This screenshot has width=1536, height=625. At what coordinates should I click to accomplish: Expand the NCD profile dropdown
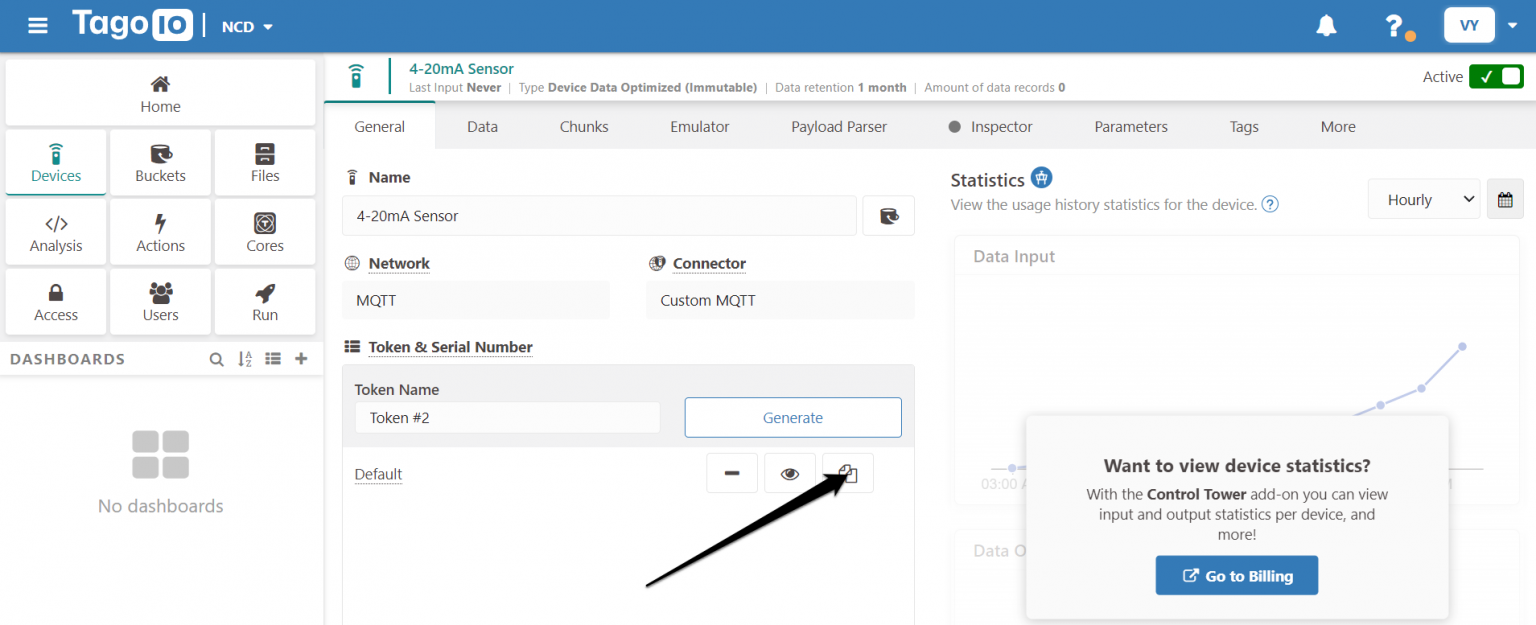(x=247, y=27)
